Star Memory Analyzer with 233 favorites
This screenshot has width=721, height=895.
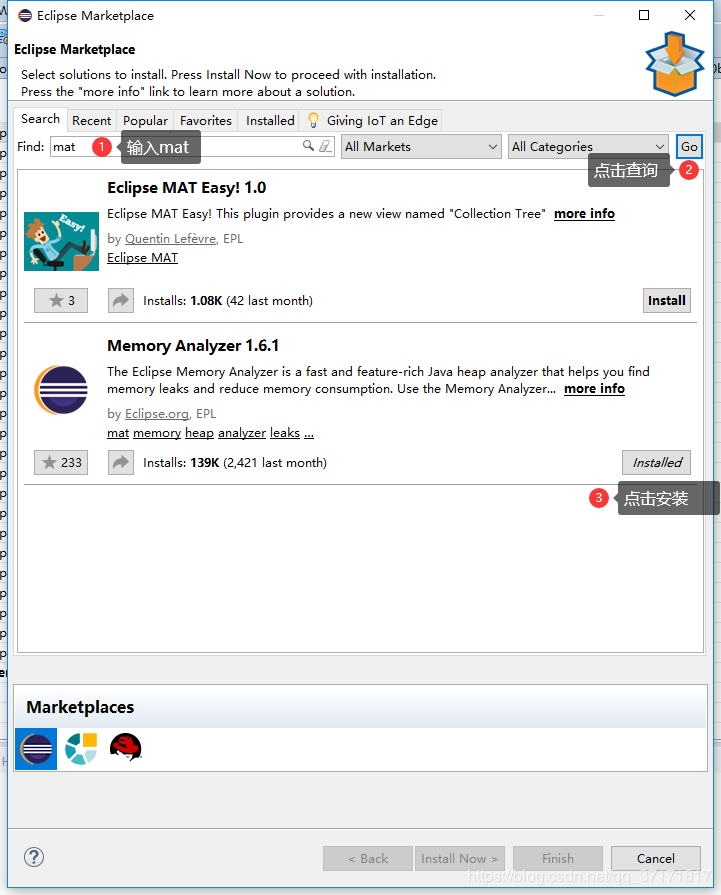[x=61, y=462]
